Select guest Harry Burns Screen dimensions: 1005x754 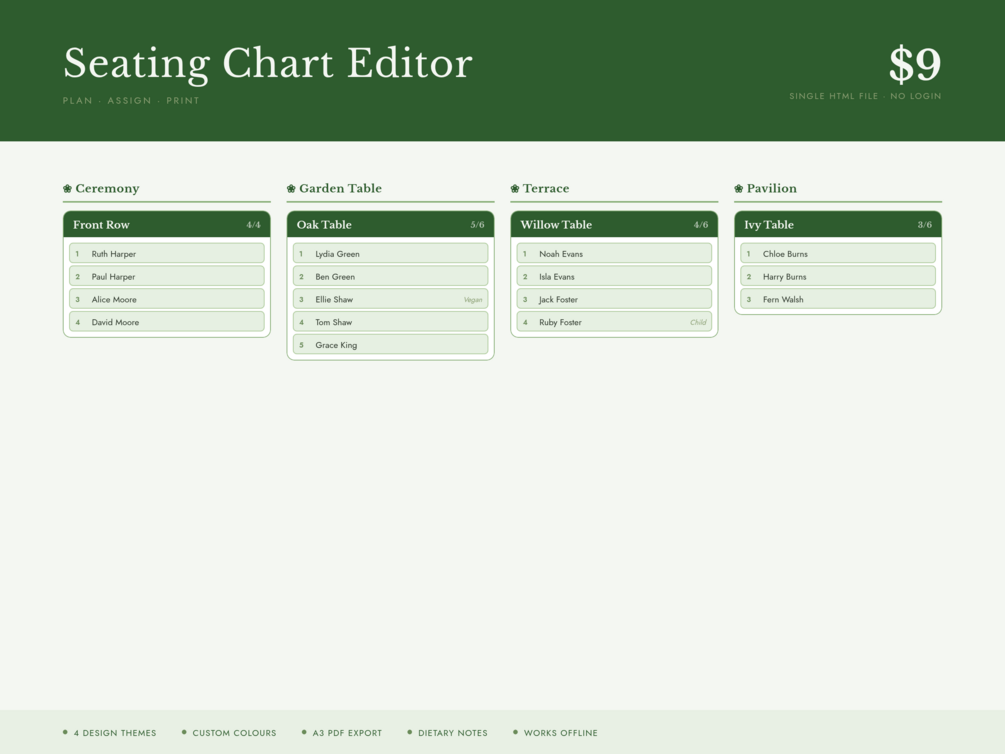tap(838, 276)
